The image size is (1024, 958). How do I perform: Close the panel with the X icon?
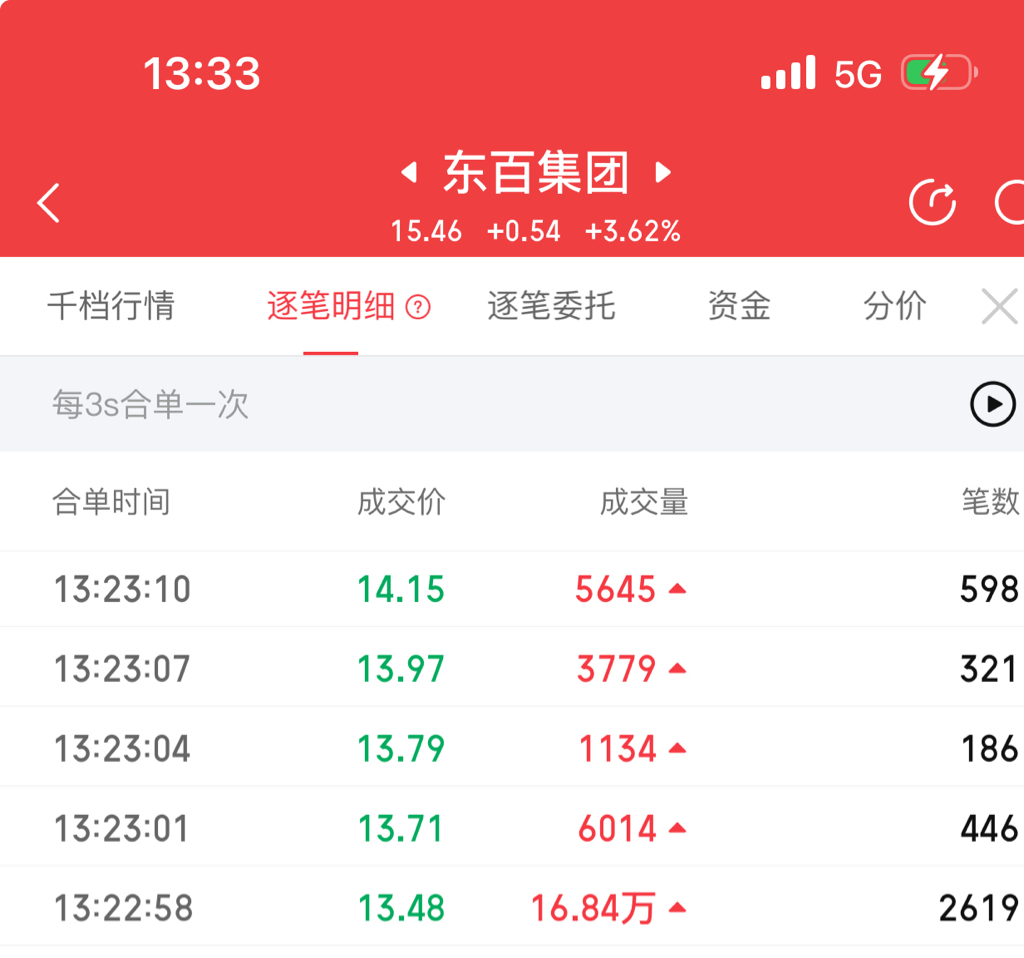1000,306
